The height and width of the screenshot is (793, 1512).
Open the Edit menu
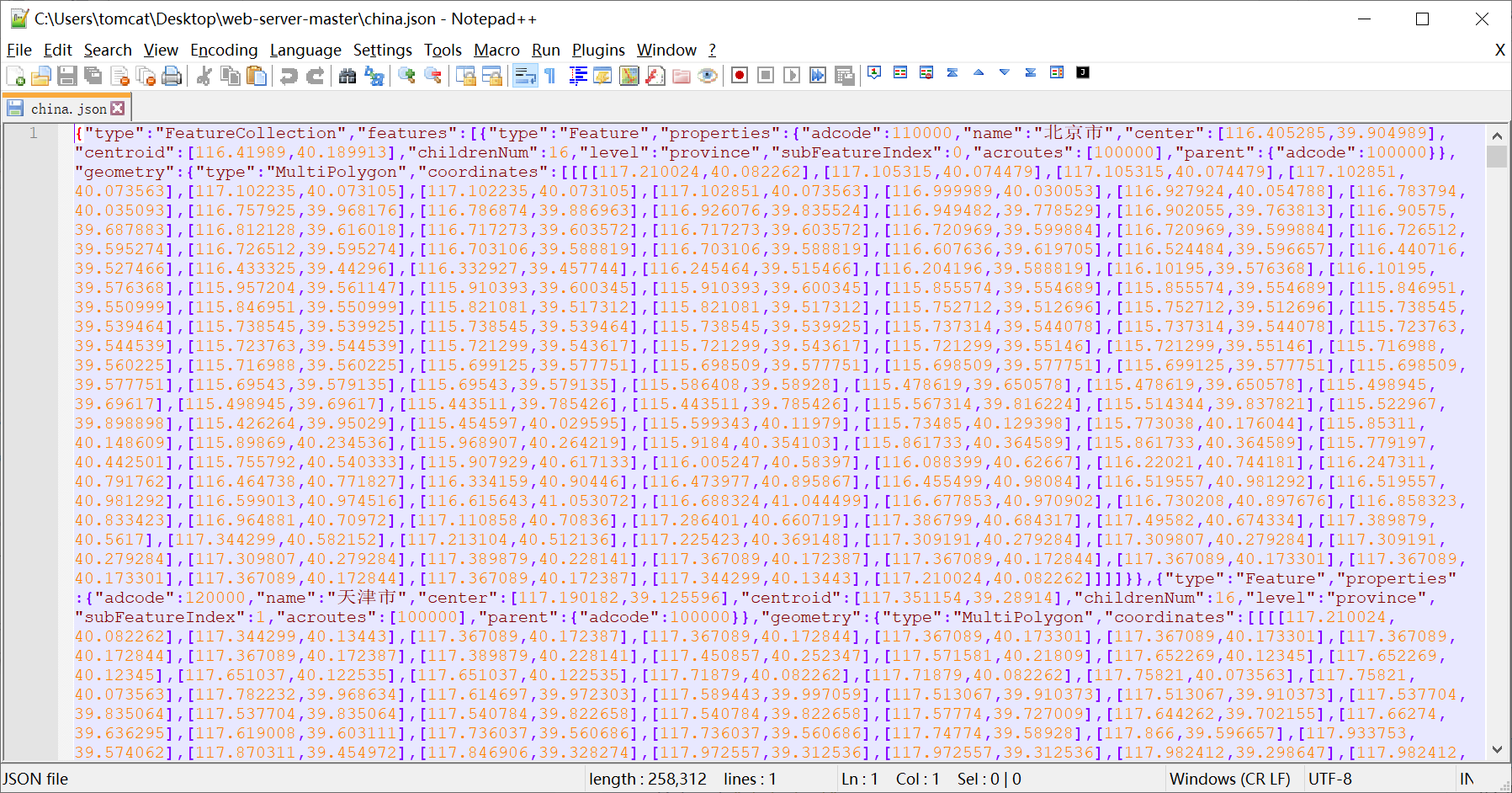pyautogui.click(x=58, y=51)
